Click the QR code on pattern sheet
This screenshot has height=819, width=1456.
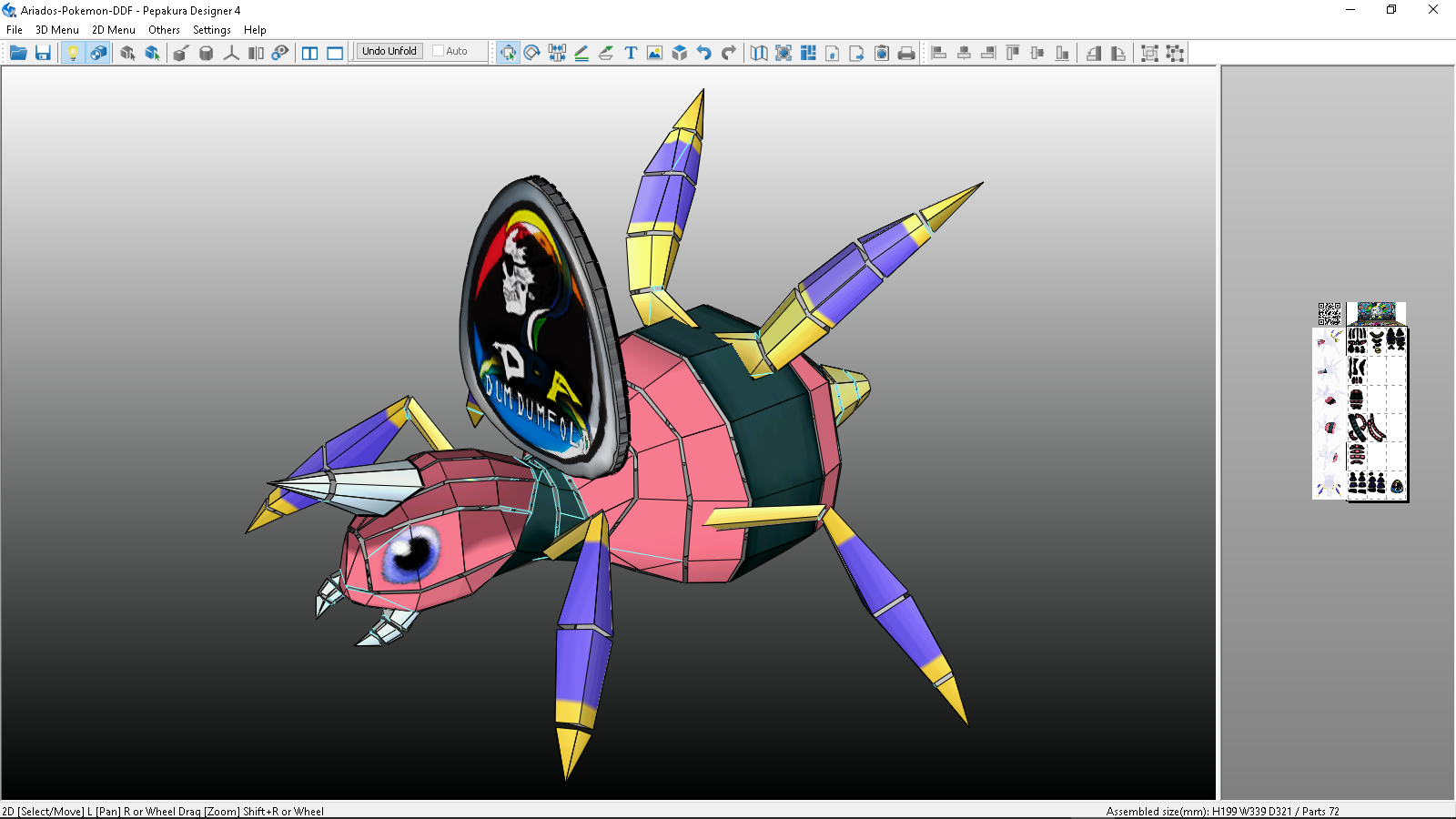tap(1330, 314)
